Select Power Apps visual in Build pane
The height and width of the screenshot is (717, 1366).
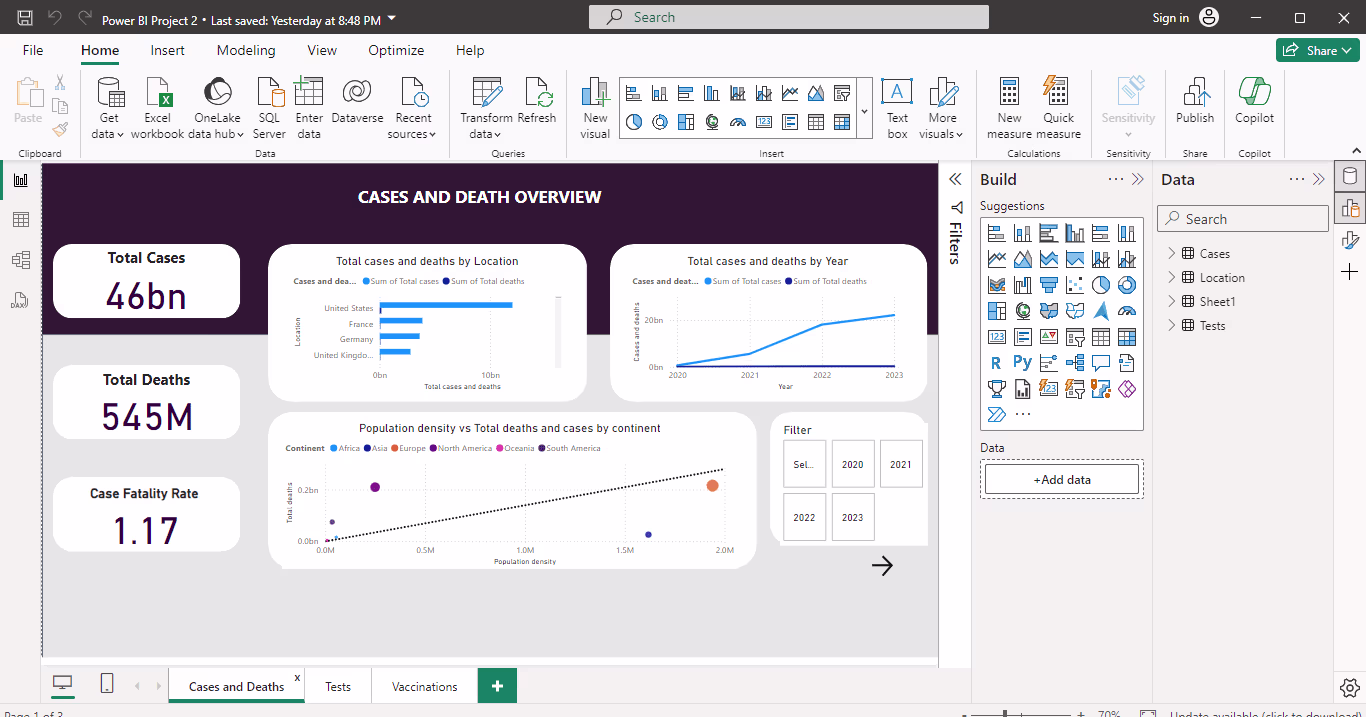pos(1127,389)
